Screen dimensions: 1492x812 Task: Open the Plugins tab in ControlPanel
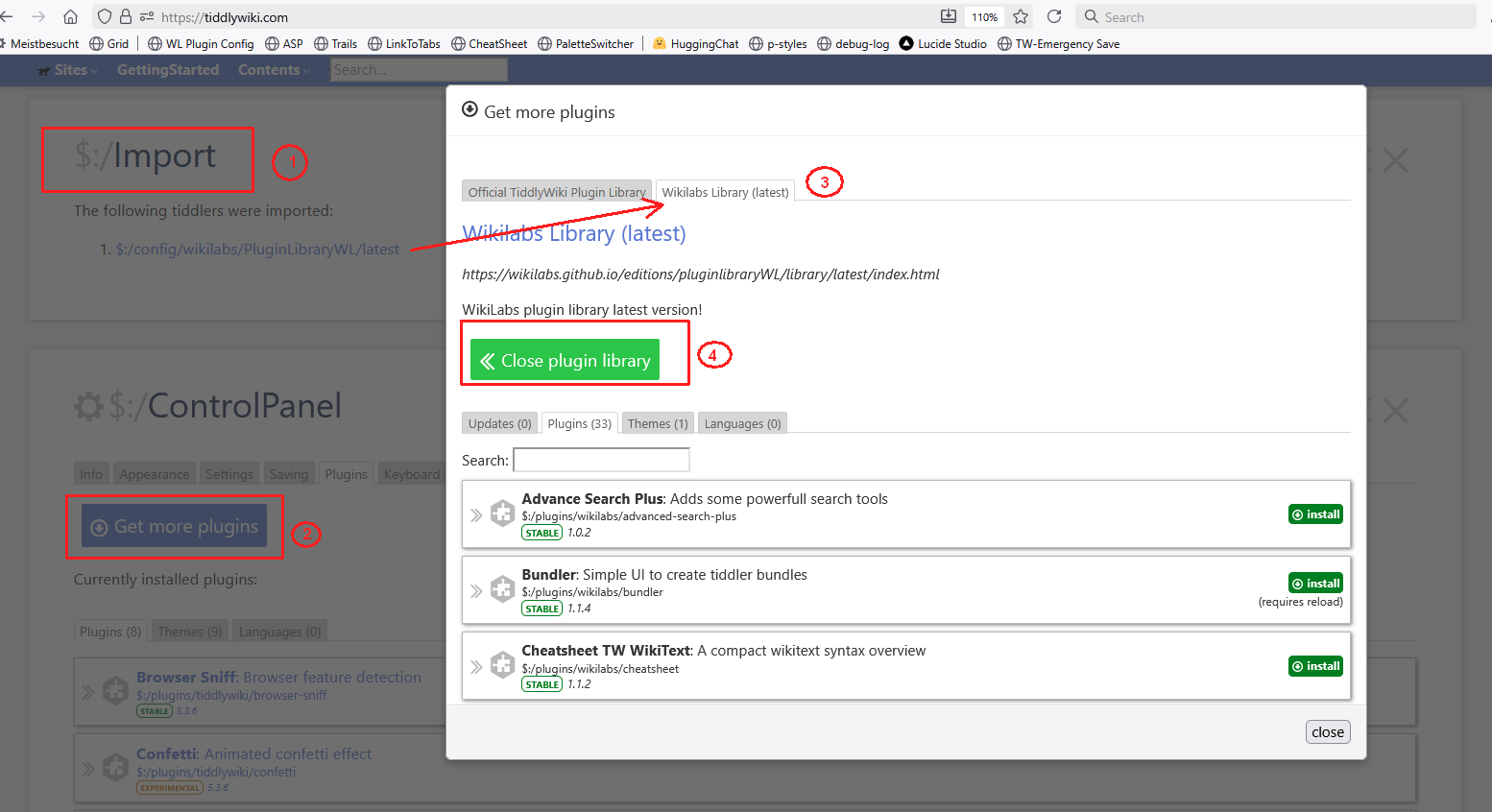[346, 474]
